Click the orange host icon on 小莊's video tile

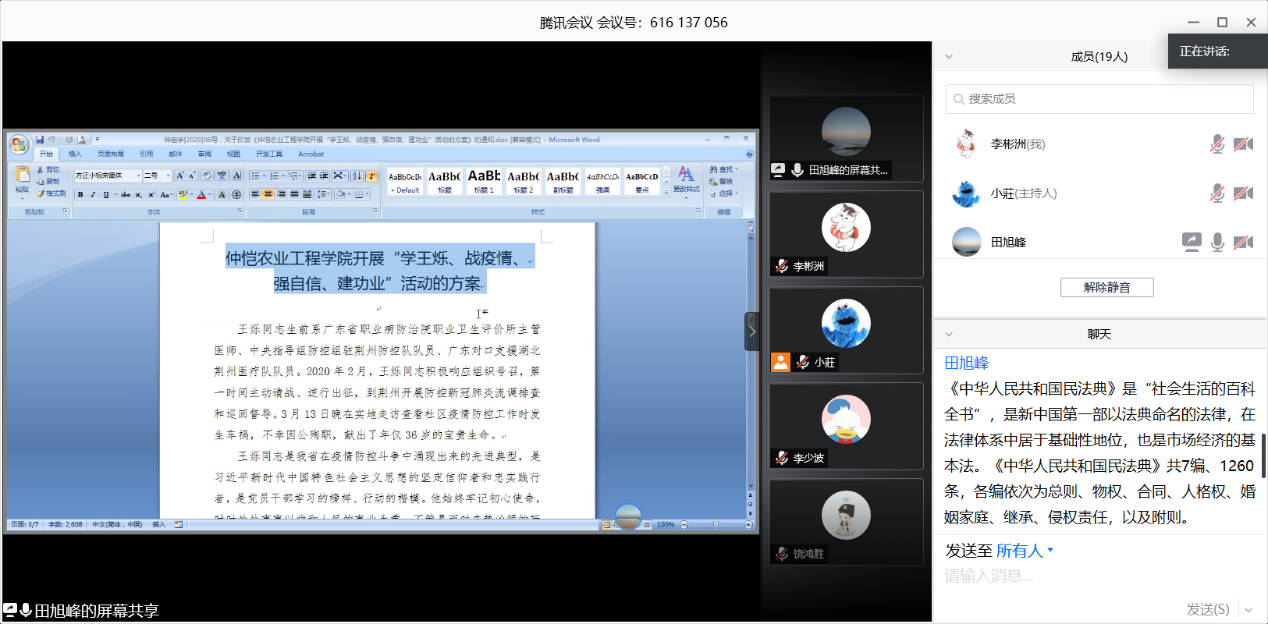(x=780, y=362)
